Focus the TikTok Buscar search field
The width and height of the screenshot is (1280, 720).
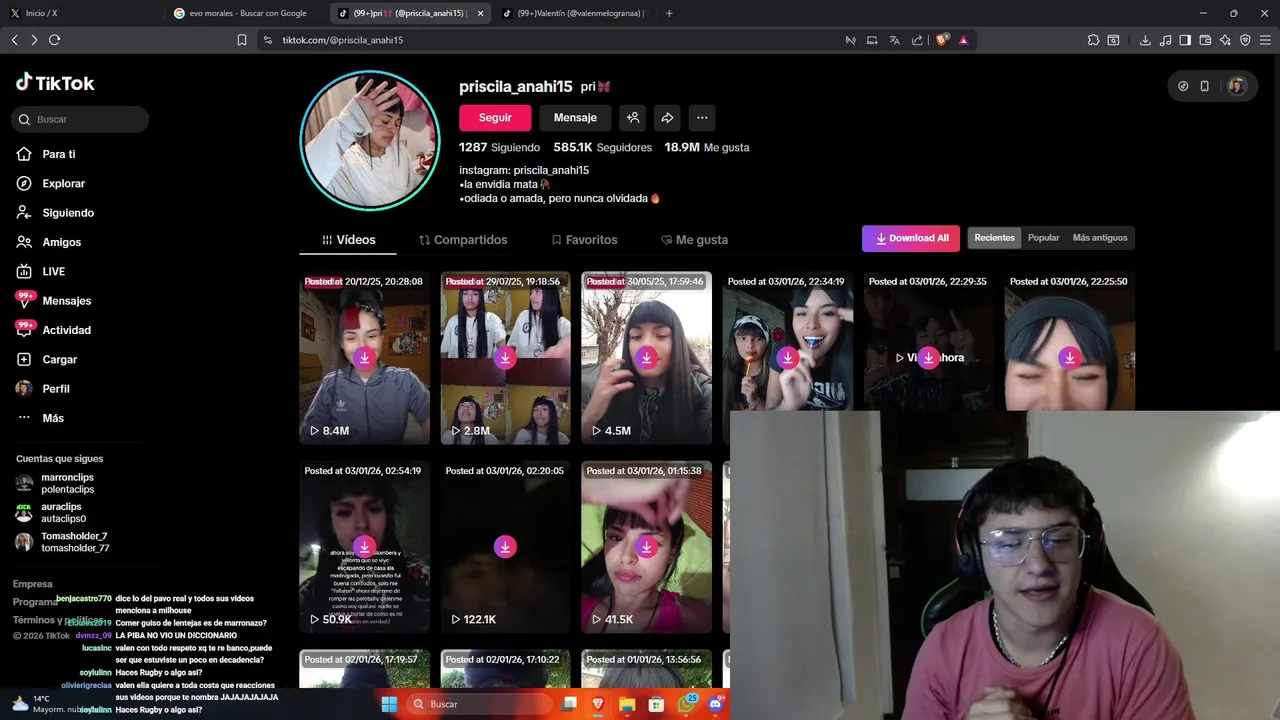[x=80, y=119]
